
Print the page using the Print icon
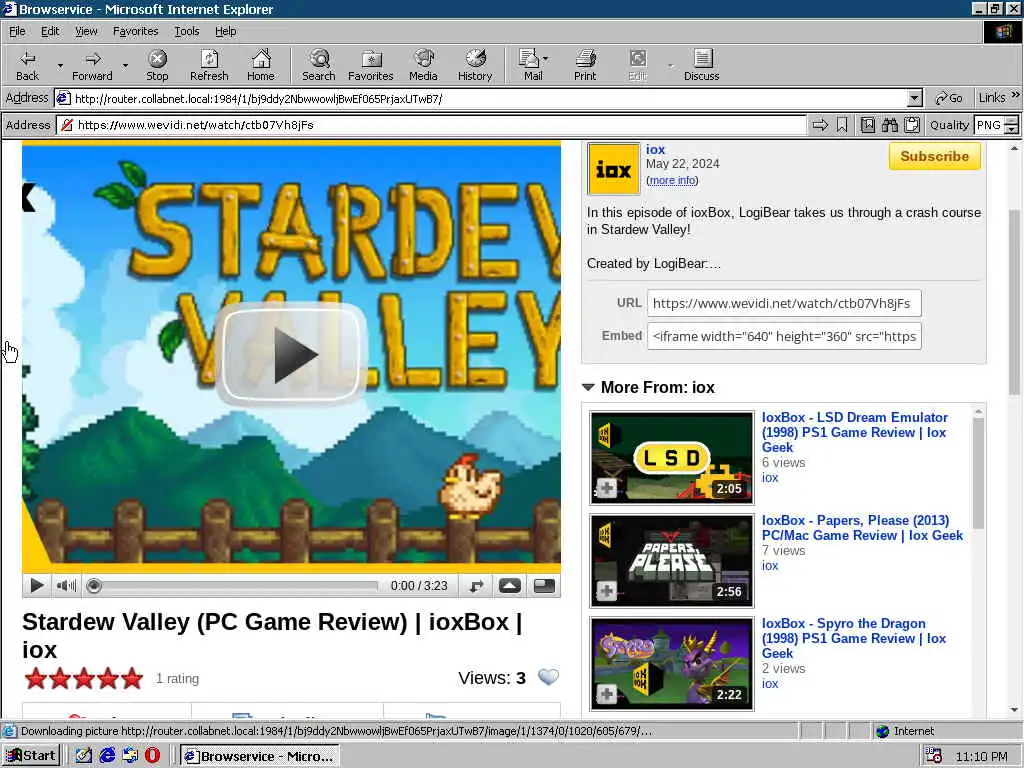point(585,65)
